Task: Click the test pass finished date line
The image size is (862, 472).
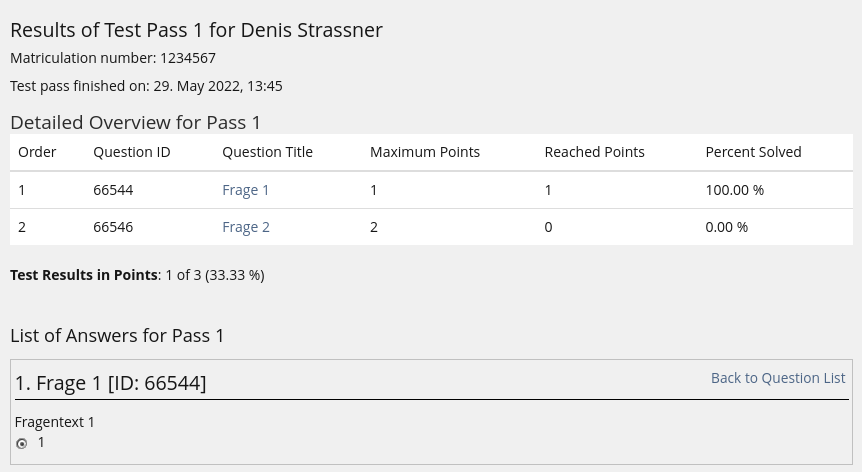Action: coord(146,86)
